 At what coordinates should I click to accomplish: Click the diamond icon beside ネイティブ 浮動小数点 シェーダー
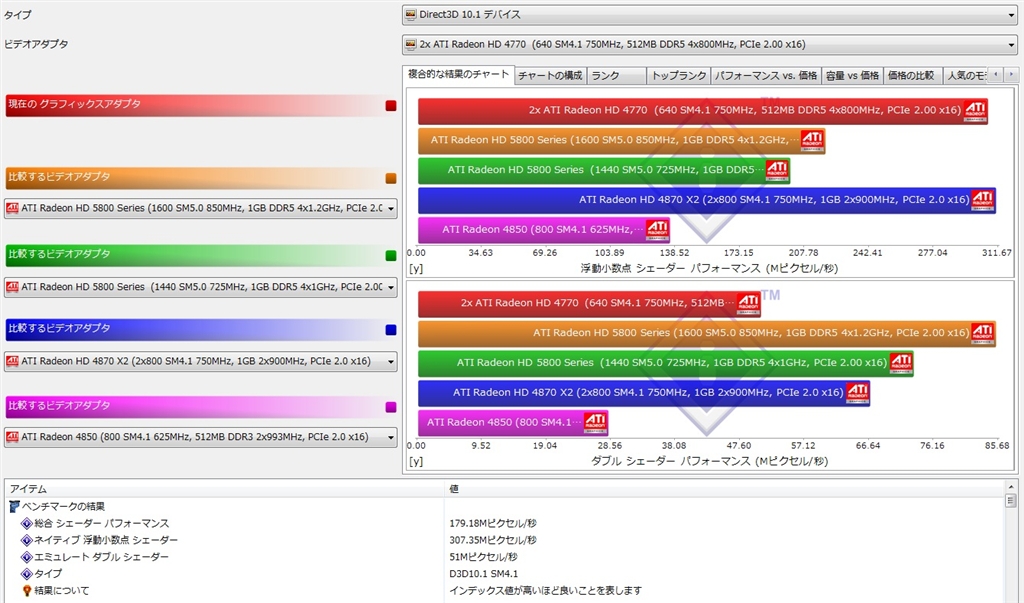pos(27,540)
